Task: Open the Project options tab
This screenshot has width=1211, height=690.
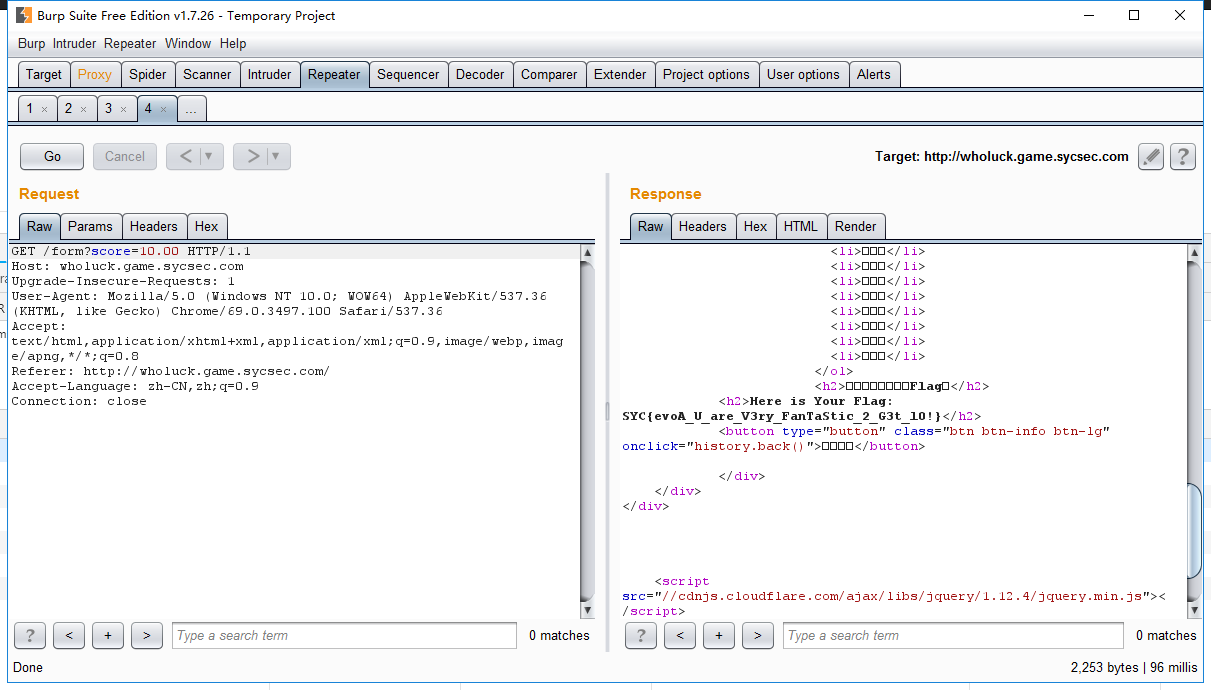Action: click(x=706, y=74)
